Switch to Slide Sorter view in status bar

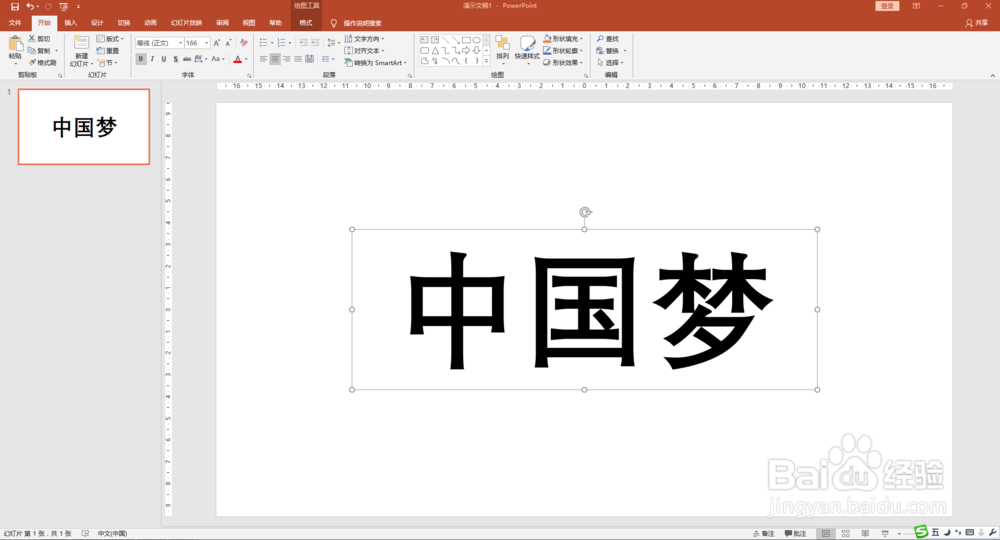point(846,533)
